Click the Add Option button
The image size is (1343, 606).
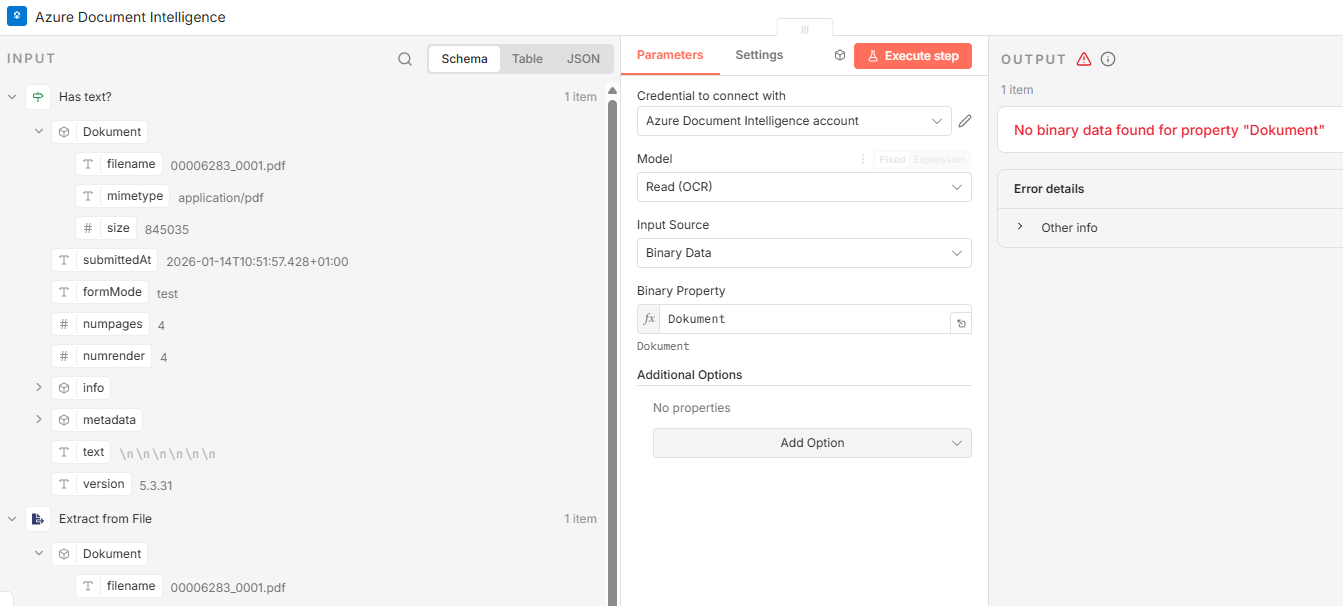811,443
